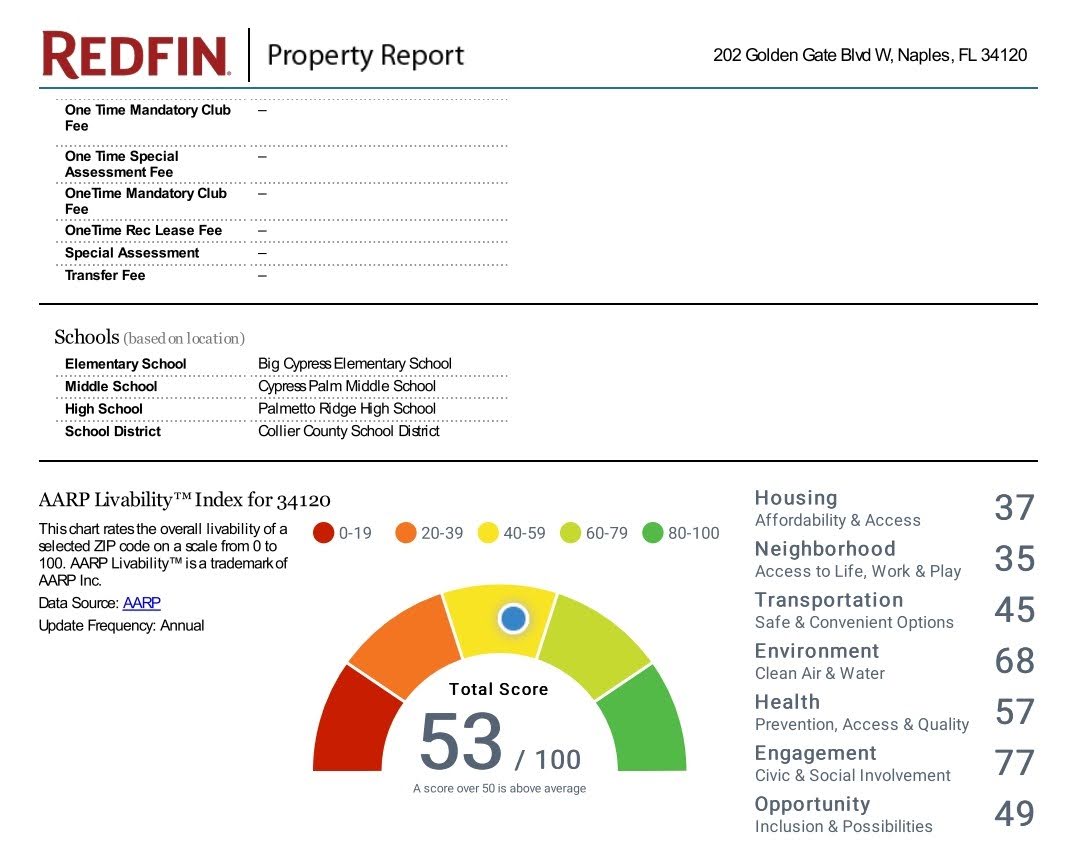Click the Big Cypress Elementary School entry
The image size is (1080, 848).
[355, 364]
